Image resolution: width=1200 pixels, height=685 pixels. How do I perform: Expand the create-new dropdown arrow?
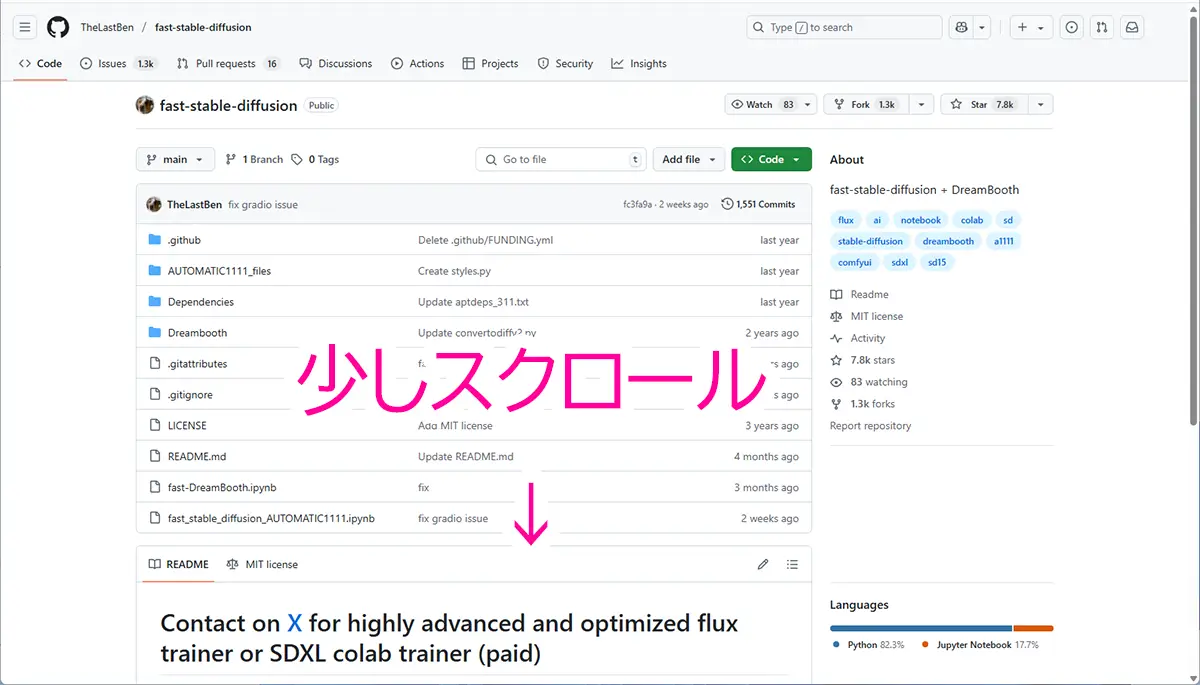pyautogui.click(x=1041, y=27)
